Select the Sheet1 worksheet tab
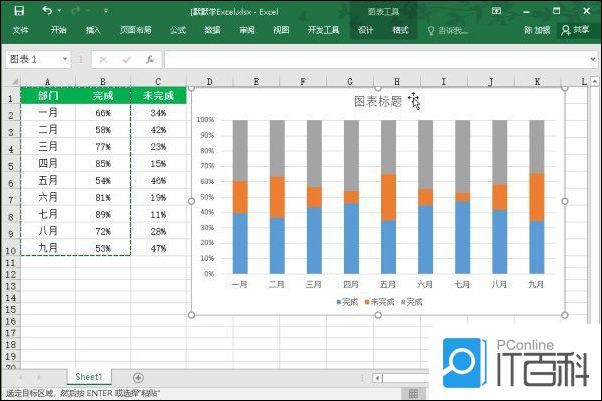602x401 pixels. [89, 376]
